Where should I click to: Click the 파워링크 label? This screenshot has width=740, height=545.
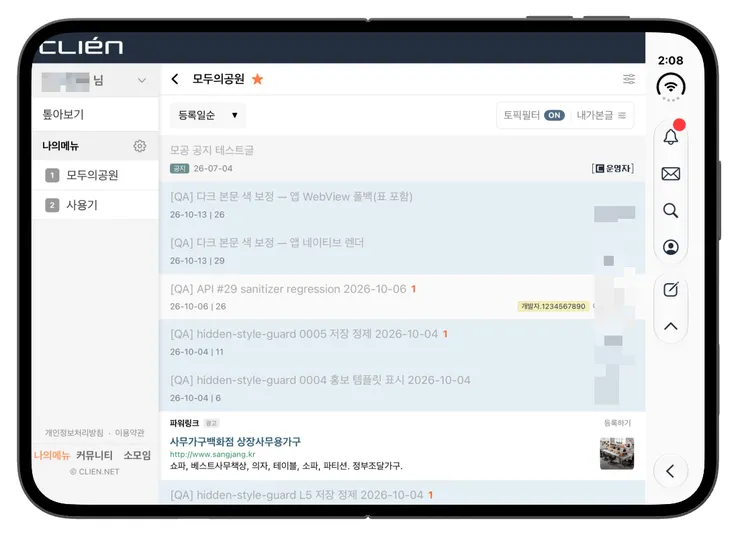coord(185,423)
